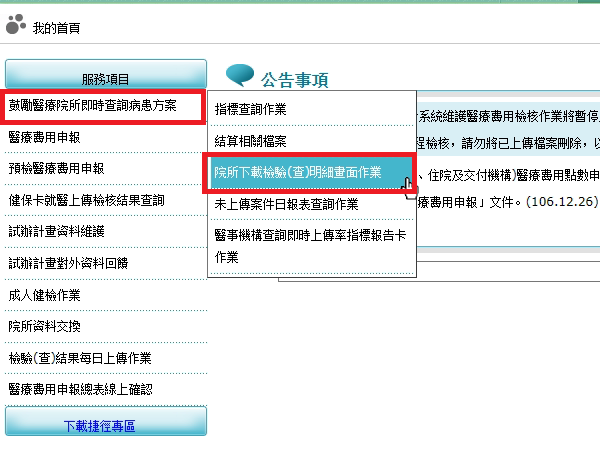Open 未上傳案件日報表查詢作業 in the submenu
The height and width of the screenshot is (456, 600).
[x=285, y=204]
